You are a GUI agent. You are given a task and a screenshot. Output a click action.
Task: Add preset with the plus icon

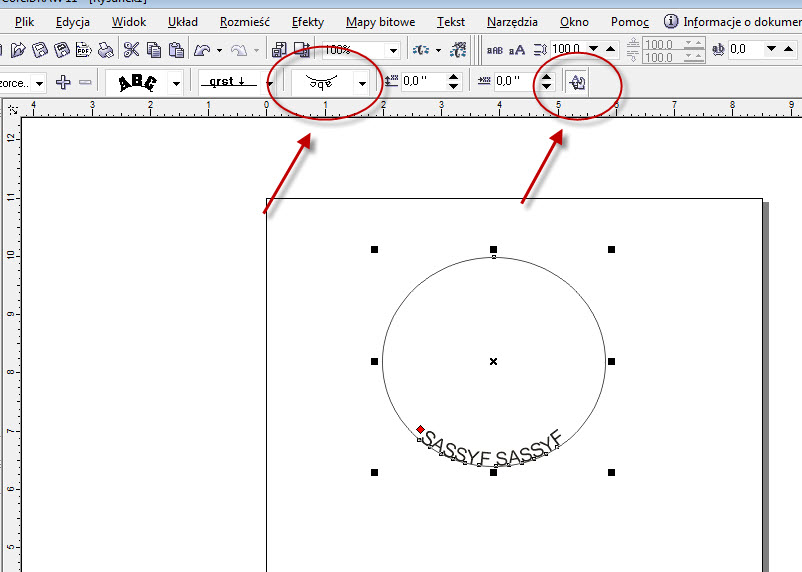(63, 83)
